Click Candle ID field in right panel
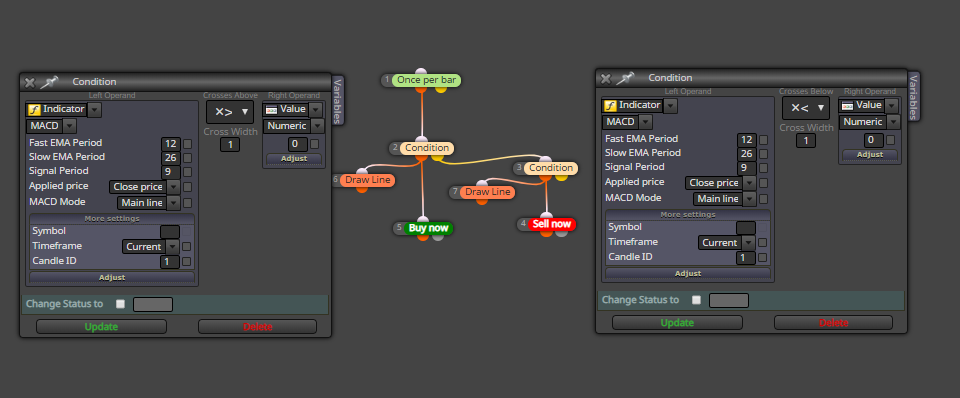This screenshot has height=398, width=960. 746,258
